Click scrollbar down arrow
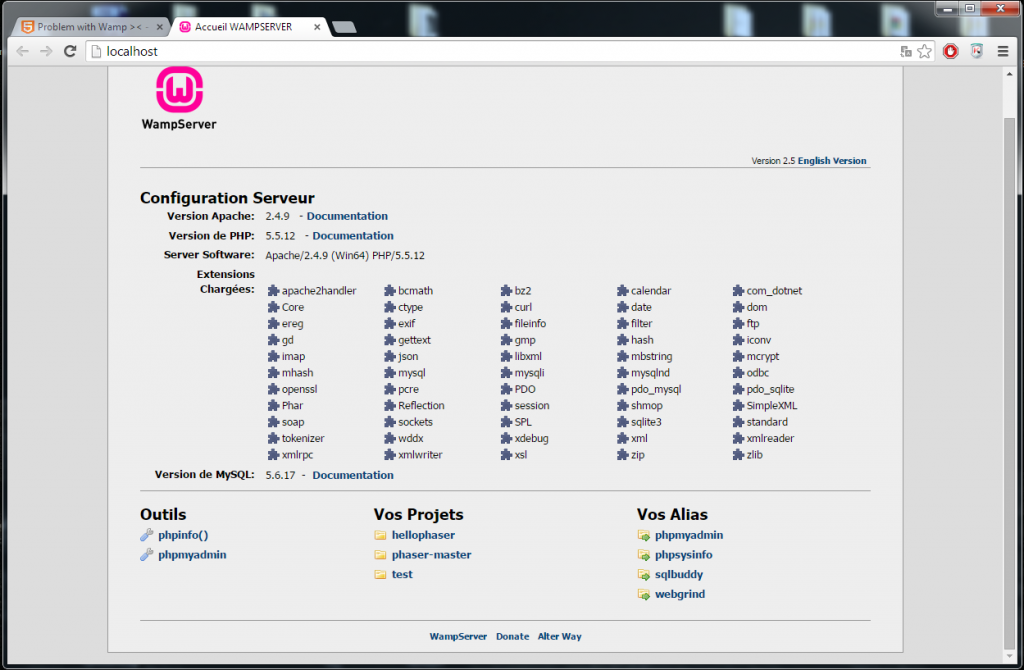The height and width of the screenshot is (670, 1024). [1010, 656]
